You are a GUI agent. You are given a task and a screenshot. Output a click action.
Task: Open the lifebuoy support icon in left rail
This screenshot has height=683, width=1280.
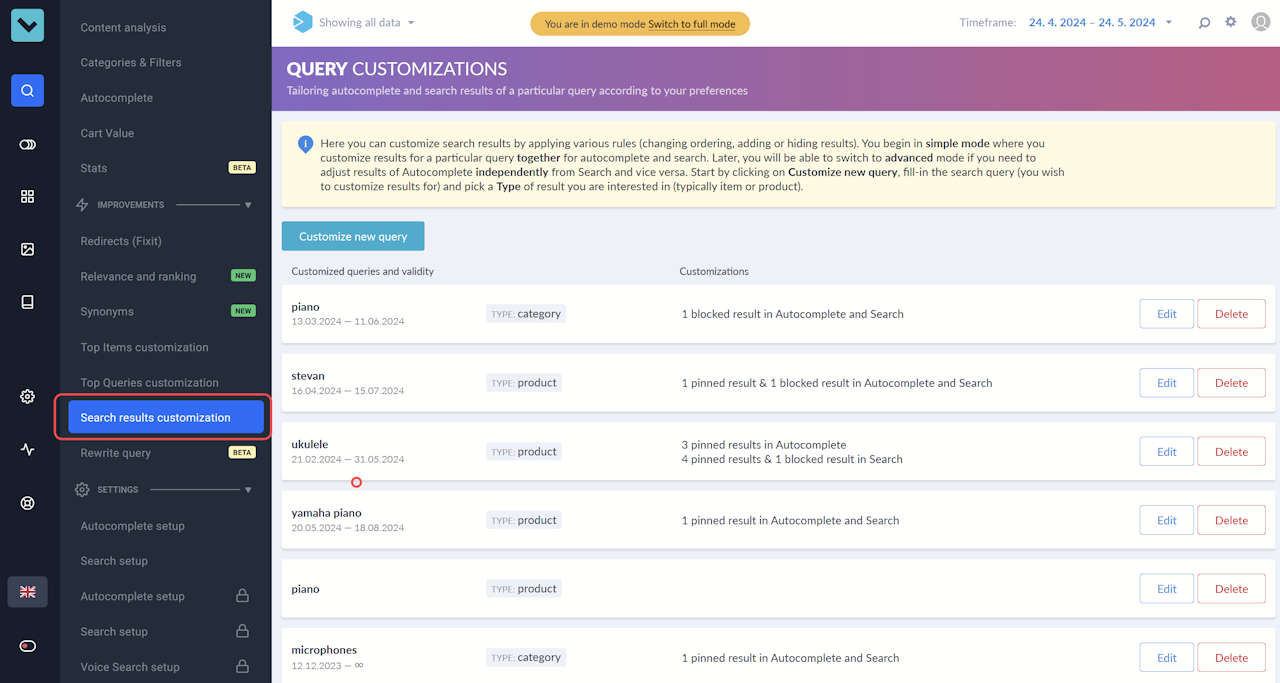tap(27, 503)
